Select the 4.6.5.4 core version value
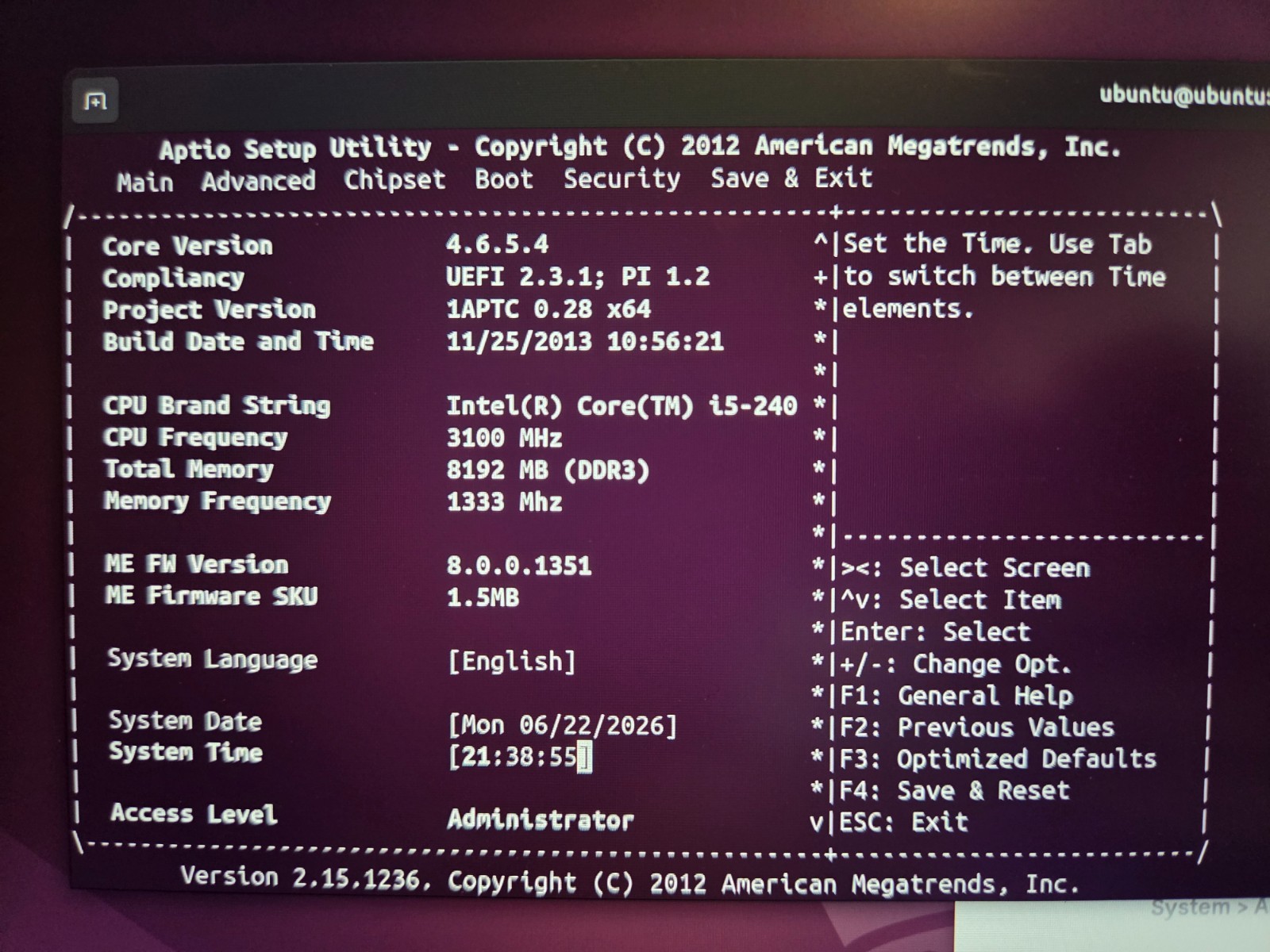The width and height of the screenshot is (1270, 952). coord(497,244)
